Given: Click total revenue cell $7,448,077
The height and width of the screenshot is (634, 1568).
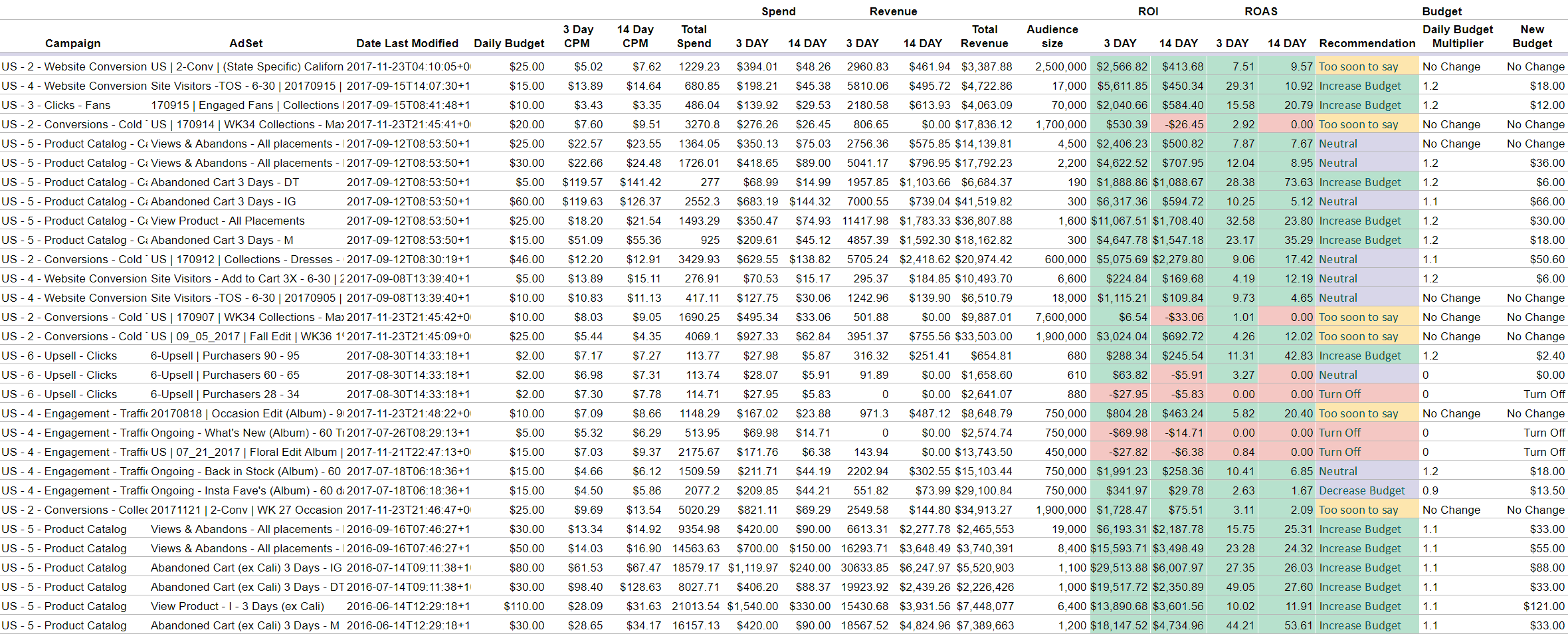Looking at the screenshot, I should pyautogui.click(x=985, y=606).
